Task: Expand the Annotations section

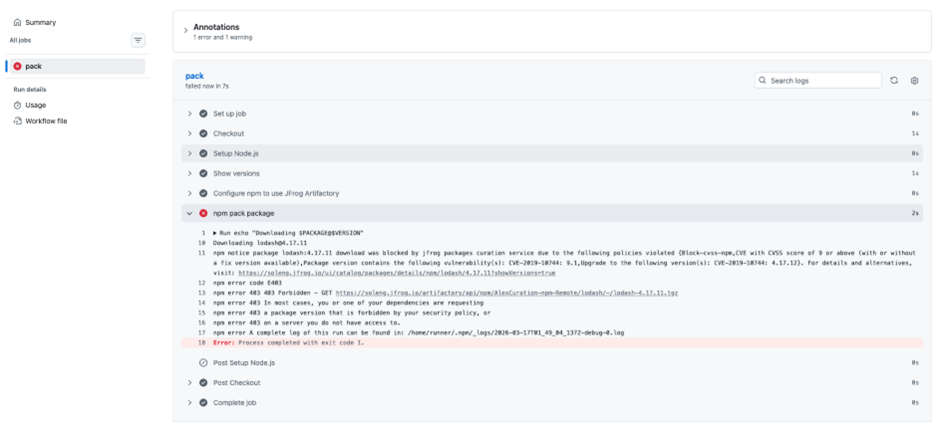Action: point(185,31)
